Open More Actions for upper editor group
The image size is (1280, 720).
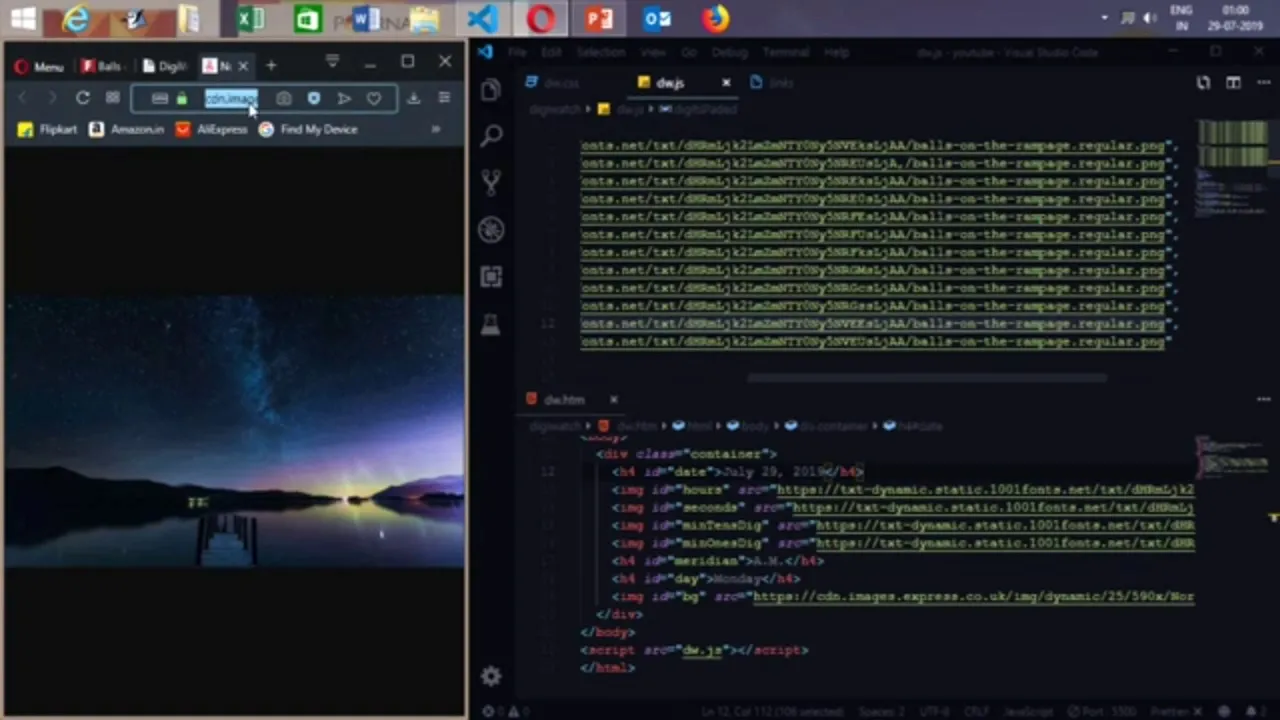click(x=1263, y=83)
